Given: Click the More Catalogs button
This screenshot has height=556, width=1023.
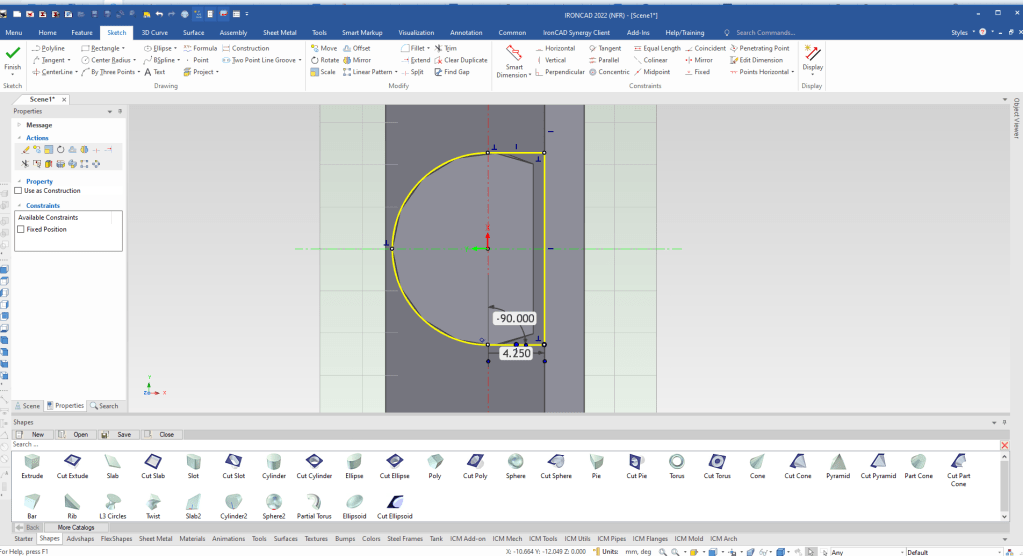Looking at the screenshot, I should [76, 527].
